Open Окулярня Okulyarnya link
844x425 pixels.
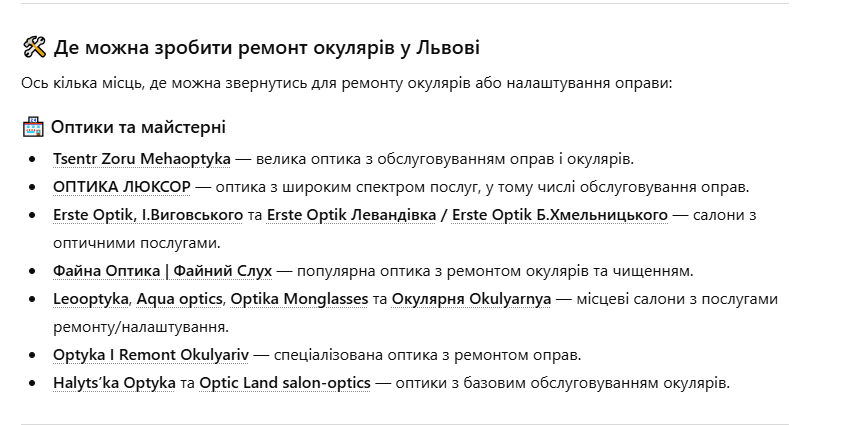pyautogui.click(x=471, y=299)
